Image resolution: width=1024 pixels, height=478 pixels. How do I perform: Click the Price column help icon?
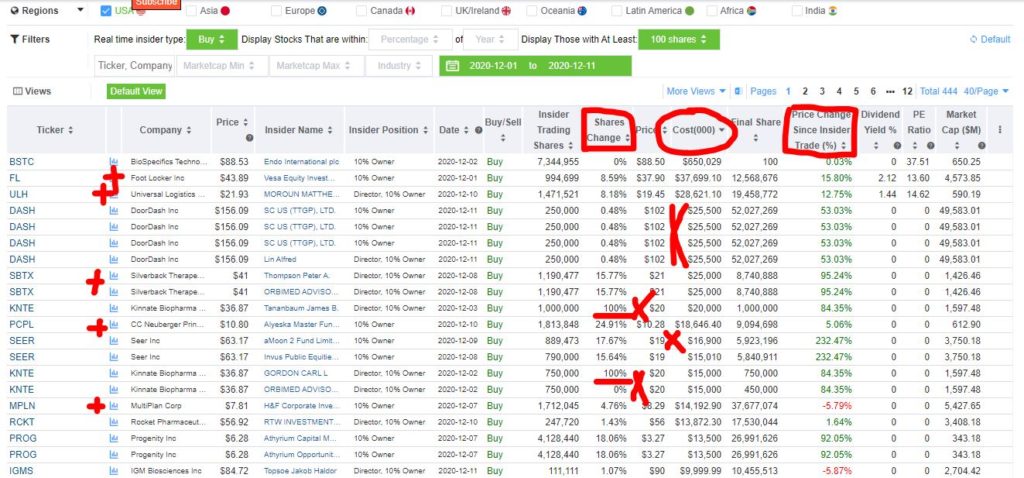point(249,138)
